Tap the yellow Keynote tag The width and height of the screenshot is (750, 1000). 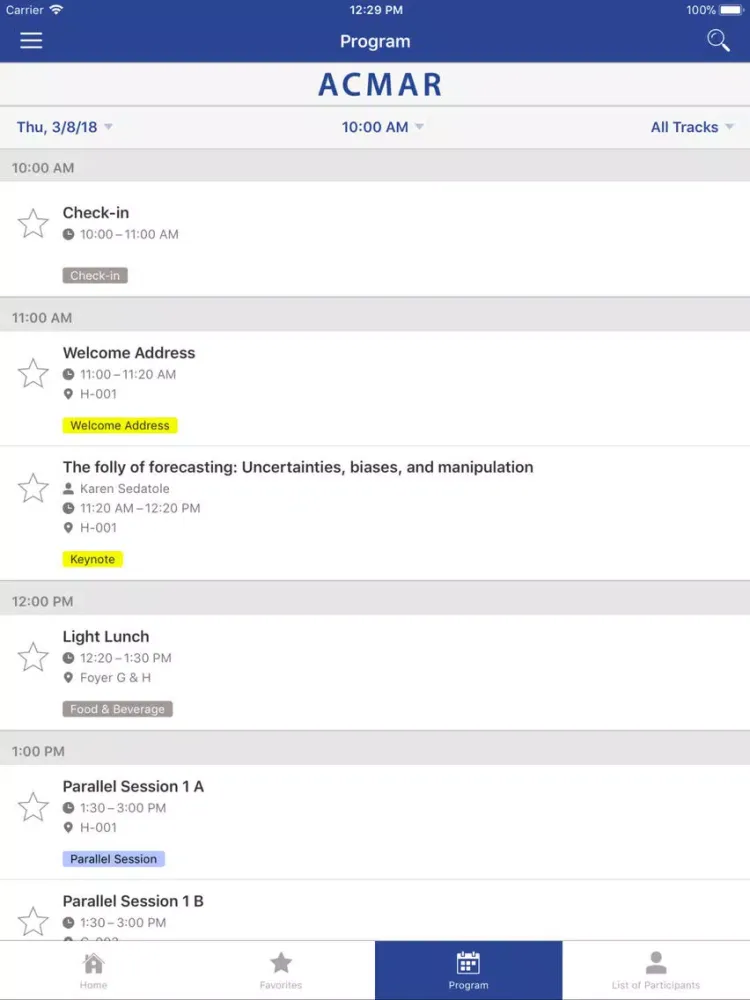coord(92,559)
